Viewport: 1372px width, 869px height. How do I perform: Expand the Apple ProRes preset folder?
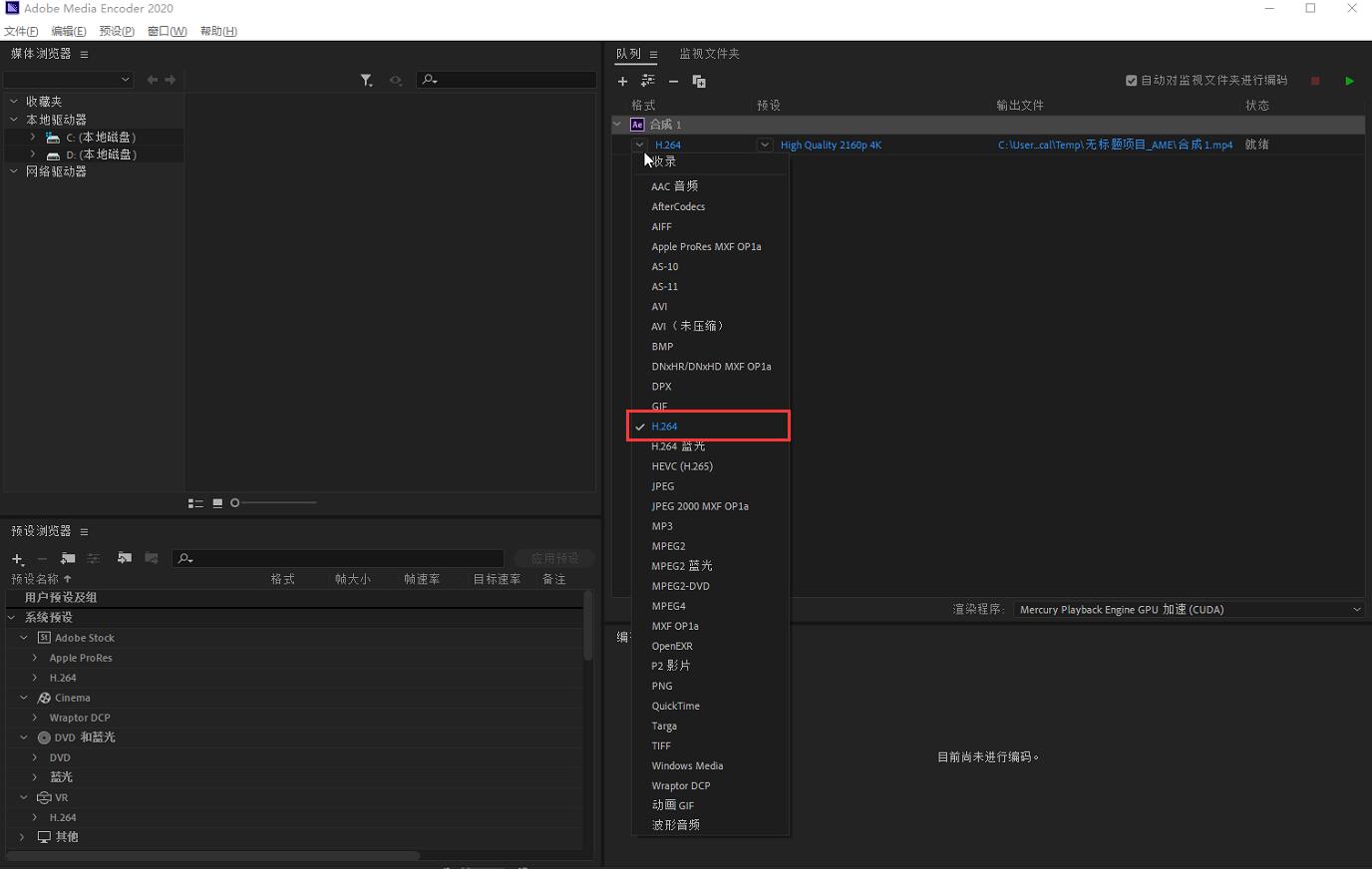(x=35, y=658)
